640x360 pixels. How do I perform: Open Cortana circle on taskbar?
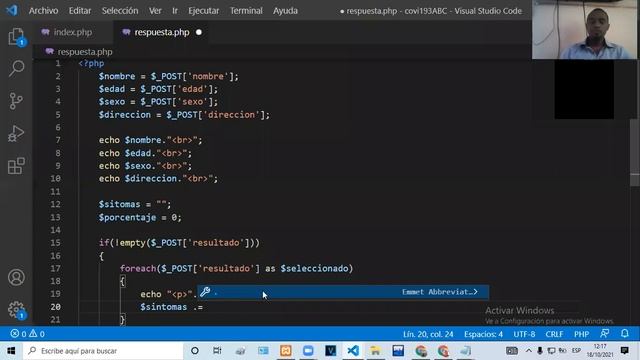pos(195,351)
